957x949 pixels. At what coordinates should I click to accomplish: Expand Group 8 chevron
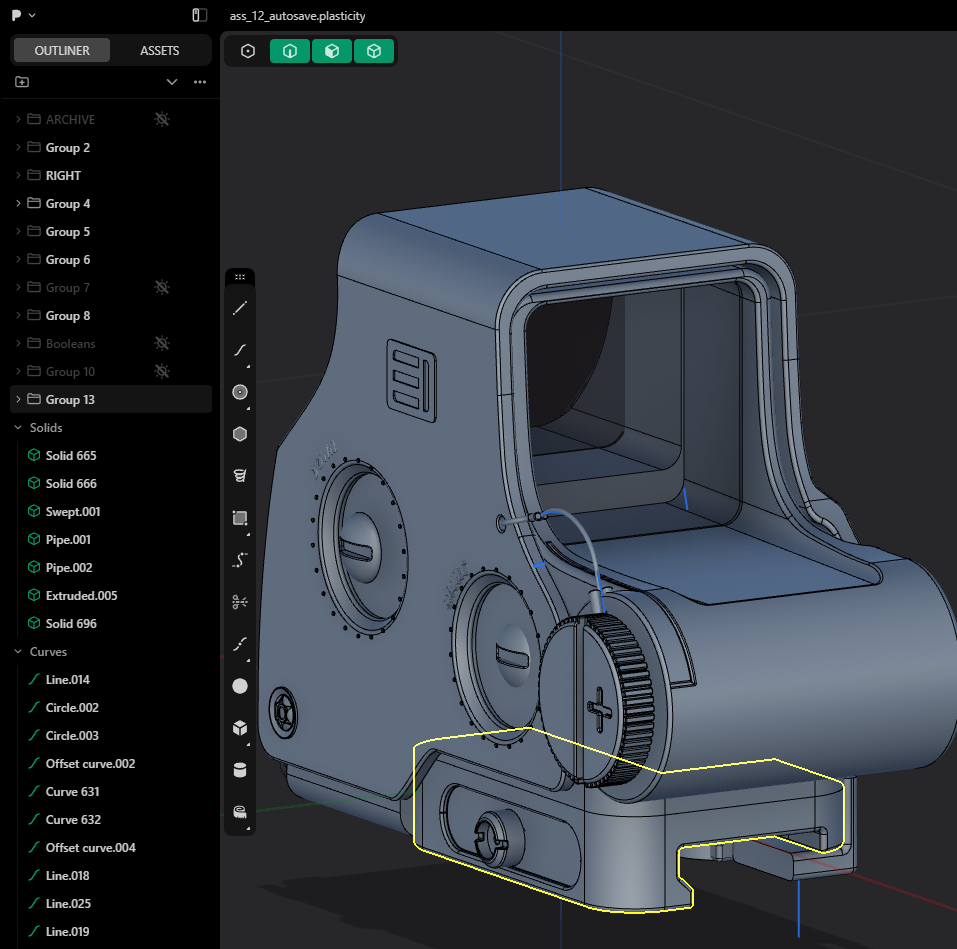click(18, 316)
